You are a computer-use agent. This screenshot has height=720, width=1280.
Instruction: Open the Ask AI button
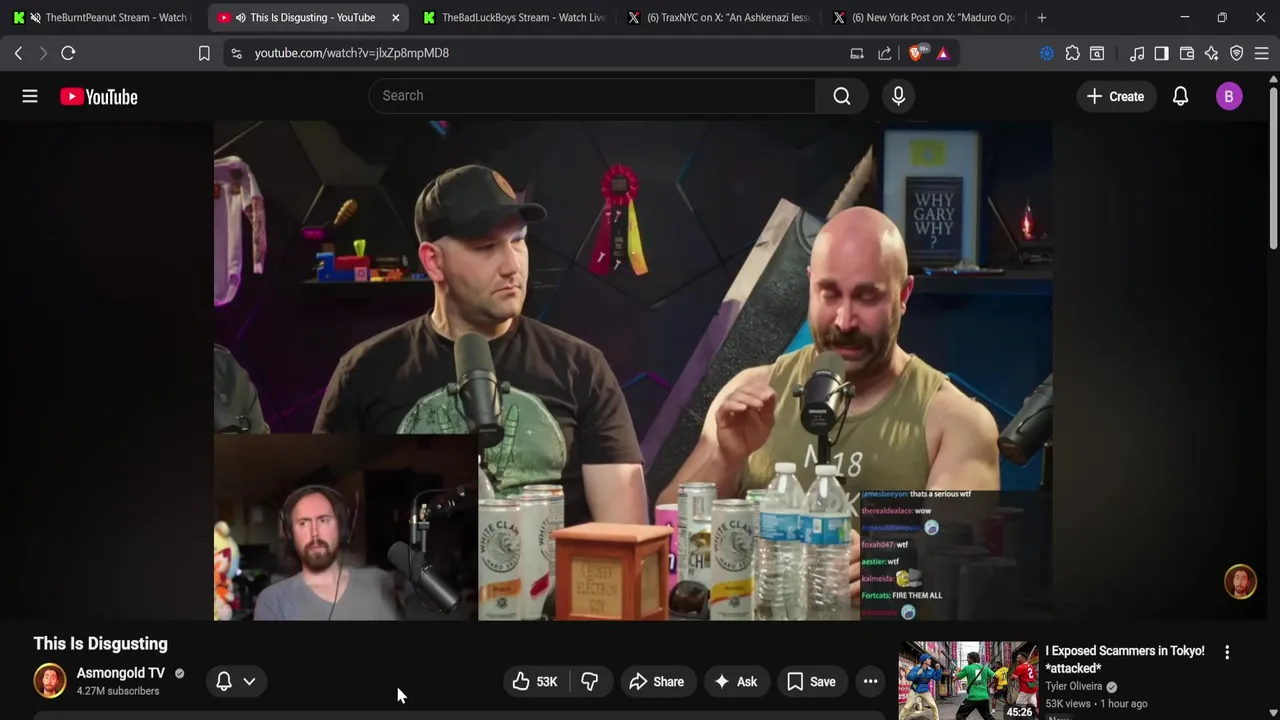coord(735,682)
